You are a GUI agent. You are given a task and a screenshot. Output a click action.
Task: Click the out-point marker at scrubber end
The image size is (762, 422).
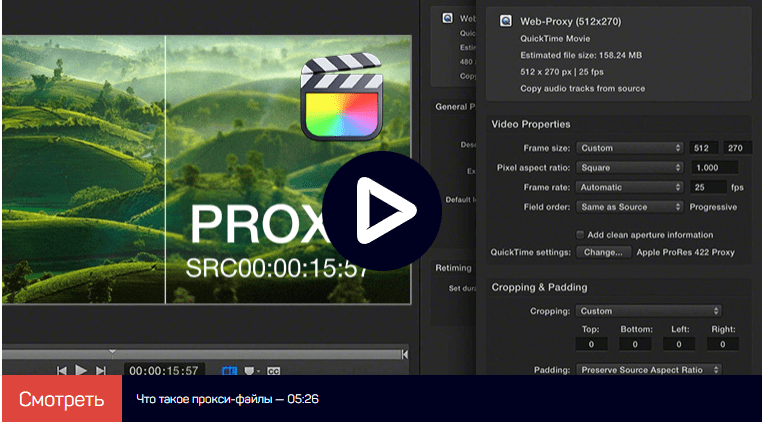(404, 354)
